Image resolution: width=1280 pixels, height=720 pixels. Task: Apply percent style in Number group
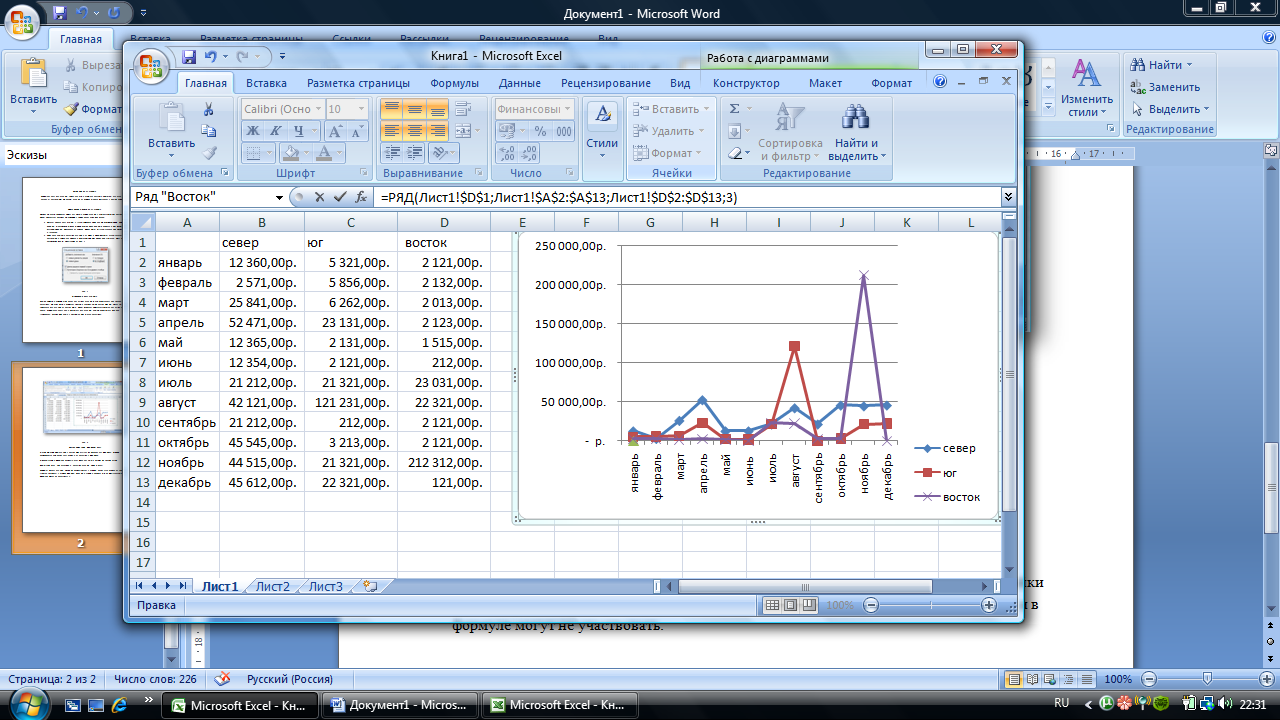[x=540, y=131]
